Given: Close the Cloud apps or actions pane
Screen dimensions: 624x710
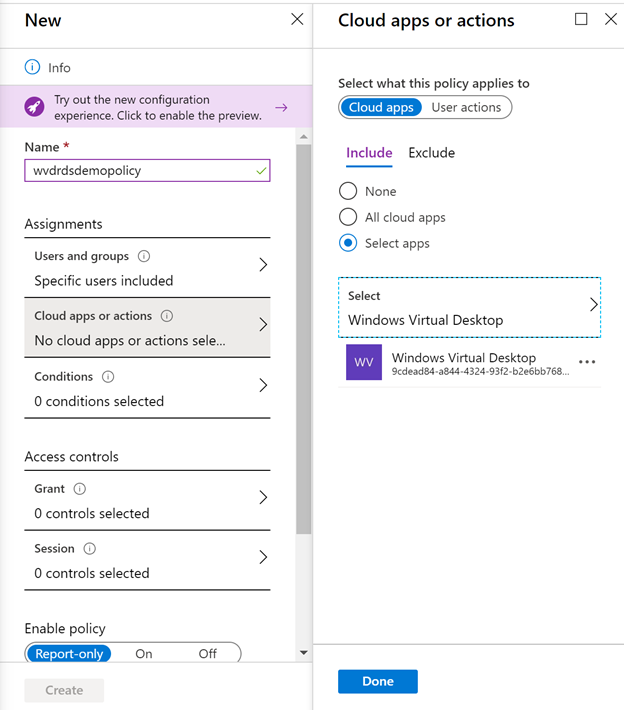Looking at the screenshot, I should coord(611,19).
